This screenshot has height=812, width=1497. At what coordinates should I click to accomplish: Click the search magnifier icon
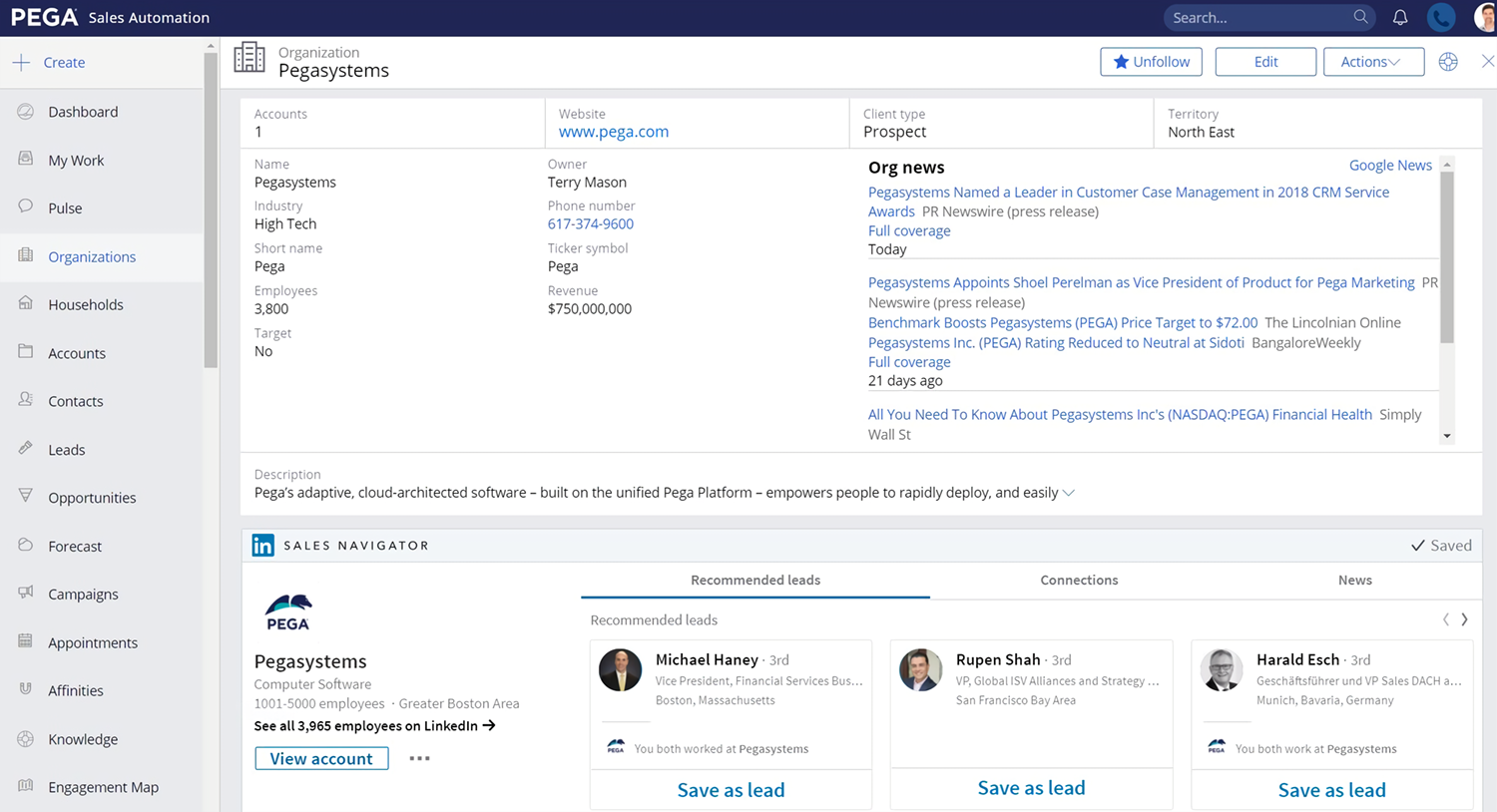pos(1360,17)
